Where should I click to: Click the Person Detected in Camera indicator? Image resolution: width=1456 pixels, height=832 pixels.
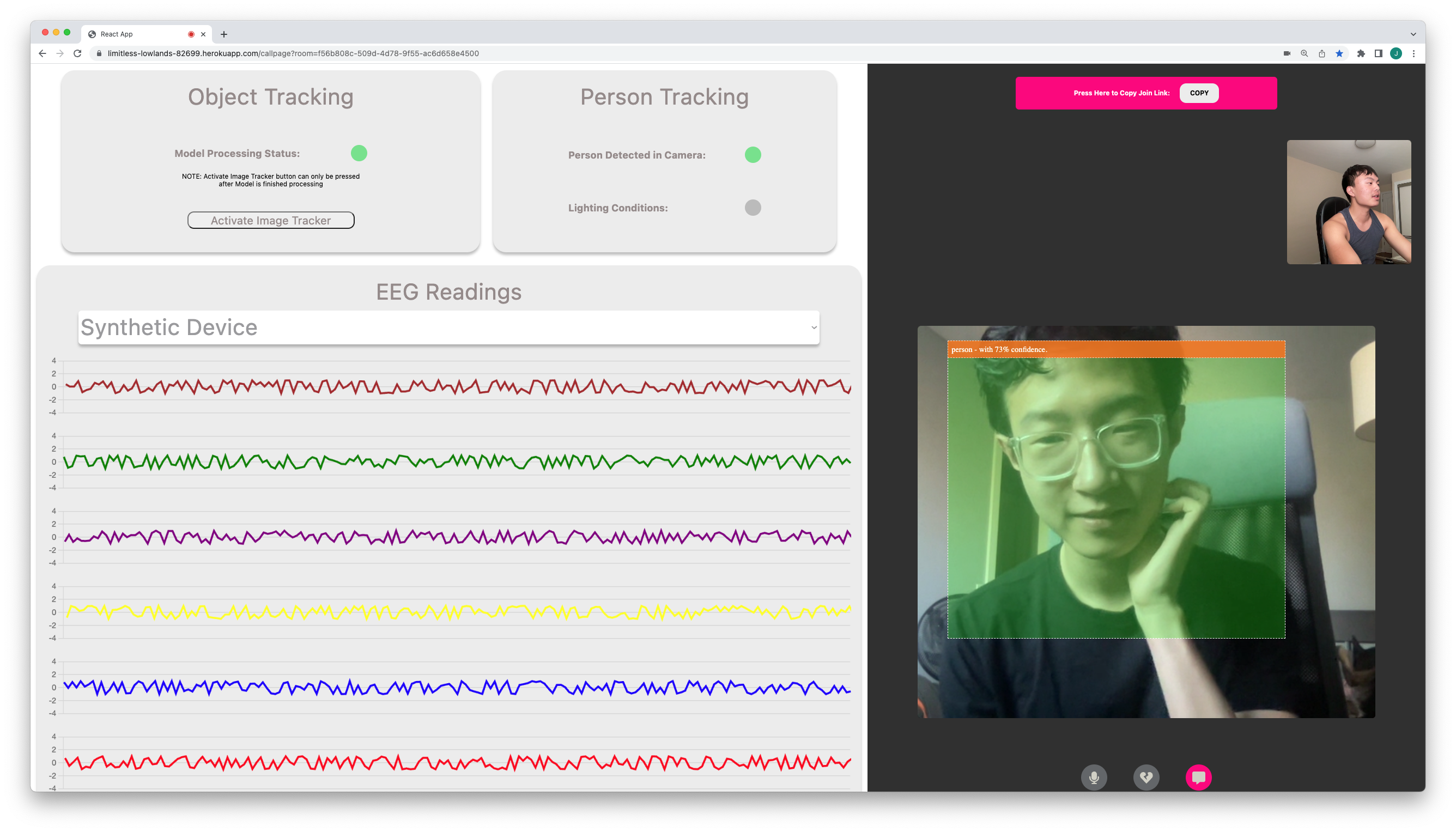point(753,155)
